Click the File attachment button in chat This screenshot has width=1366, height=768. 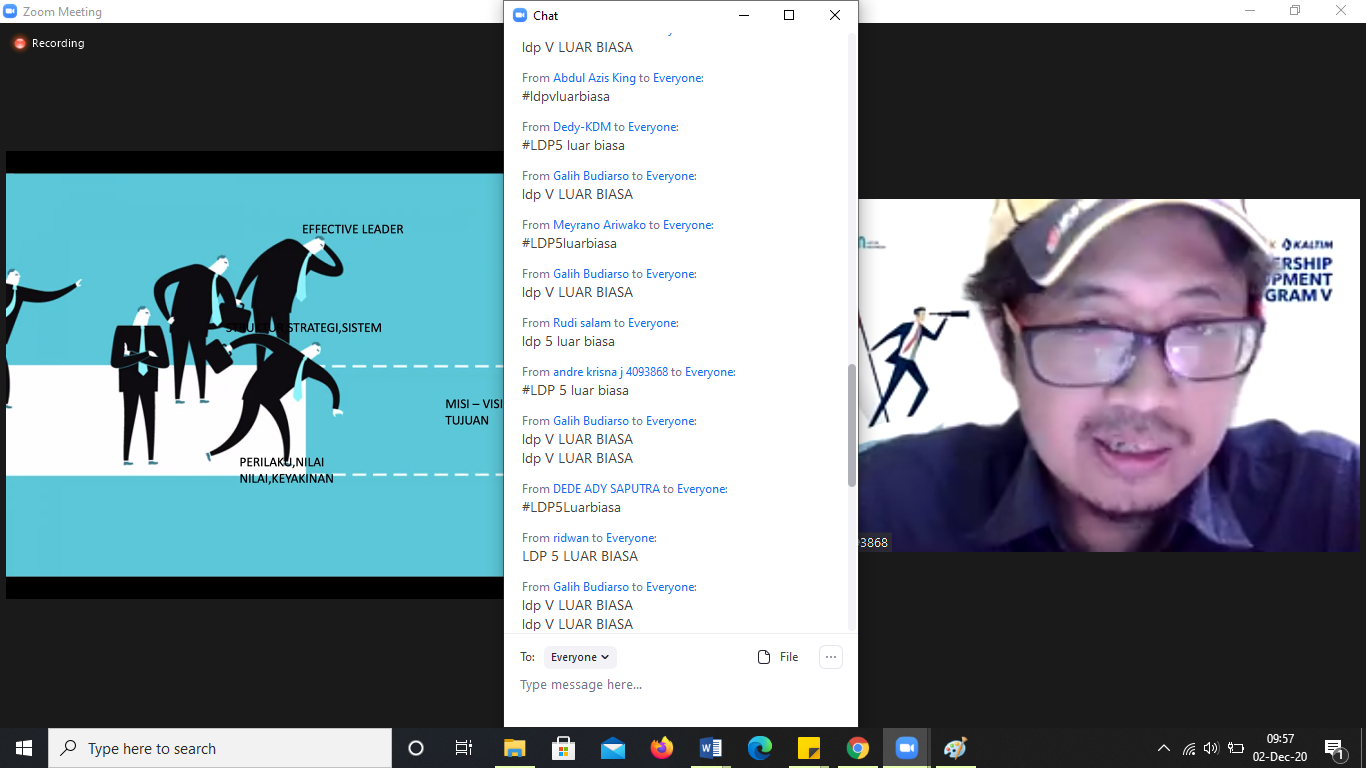click(x=778, y=657)
